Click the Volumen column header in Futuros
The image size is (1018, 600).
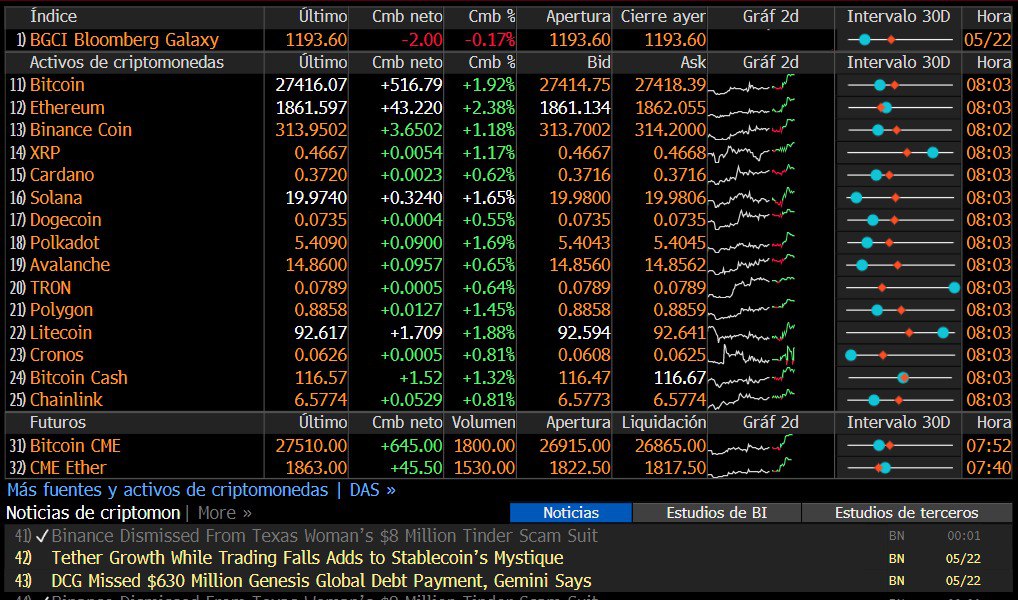click(484, 422)
